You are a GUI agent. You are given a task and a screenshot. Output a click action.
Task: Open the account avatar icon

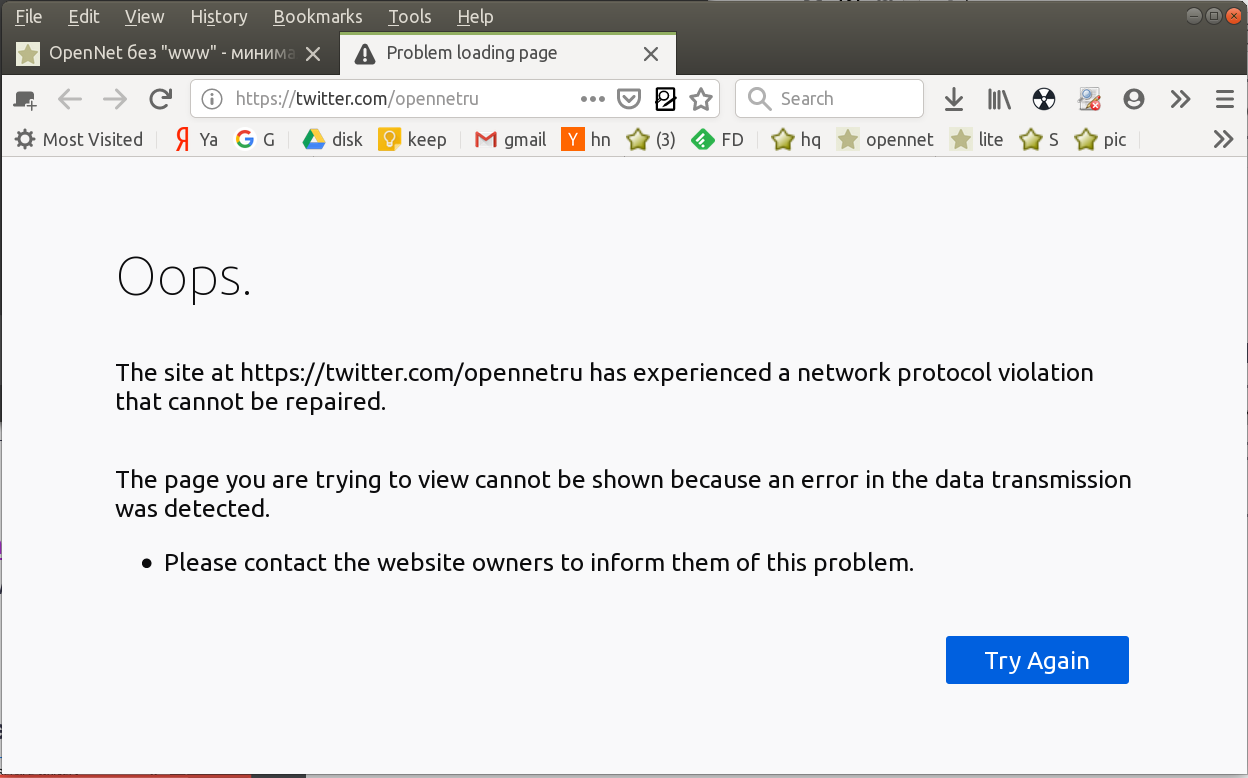click(1133, 99)
